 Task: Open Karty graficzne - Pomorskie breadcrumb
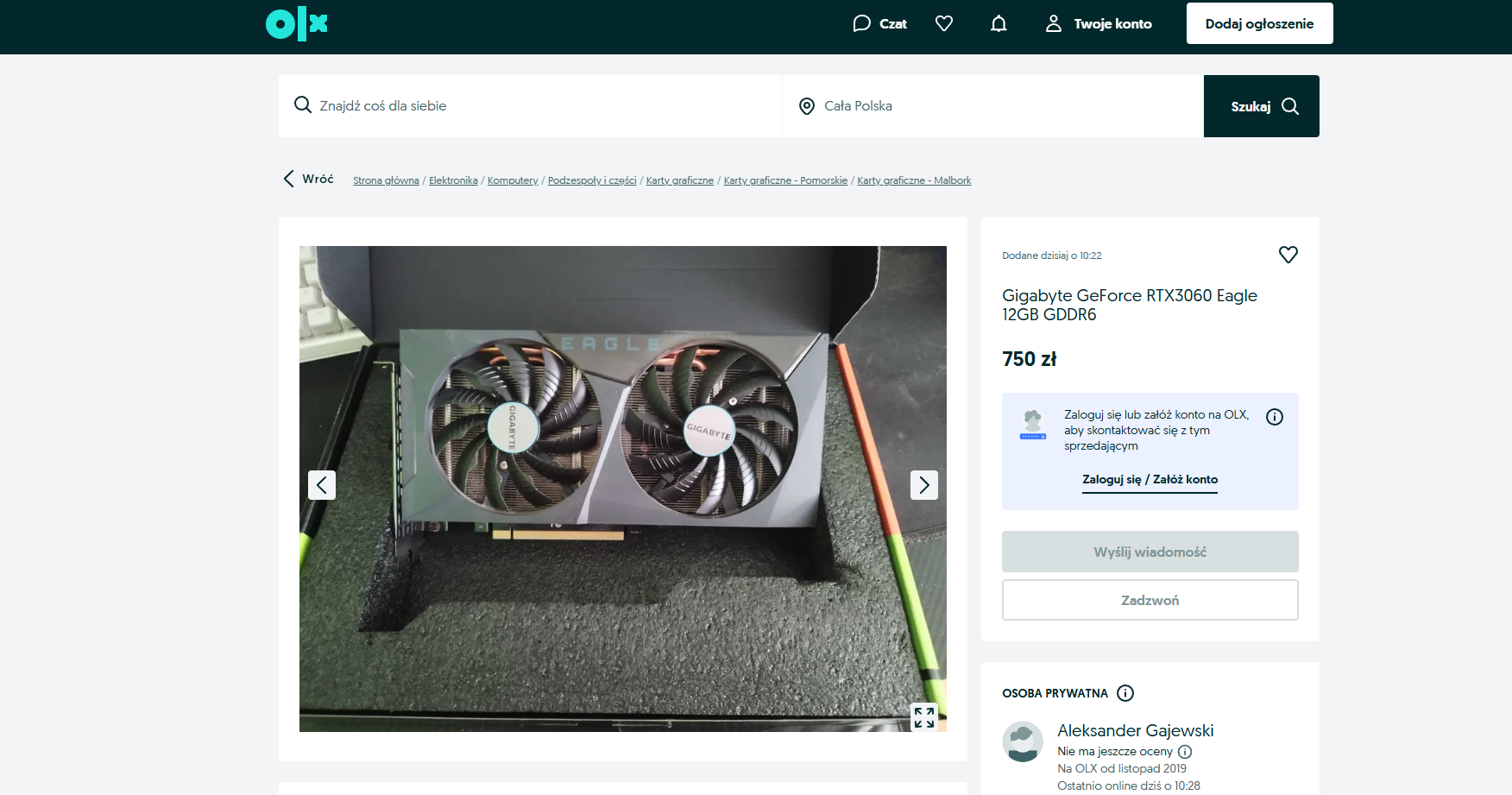click(785, 180)
